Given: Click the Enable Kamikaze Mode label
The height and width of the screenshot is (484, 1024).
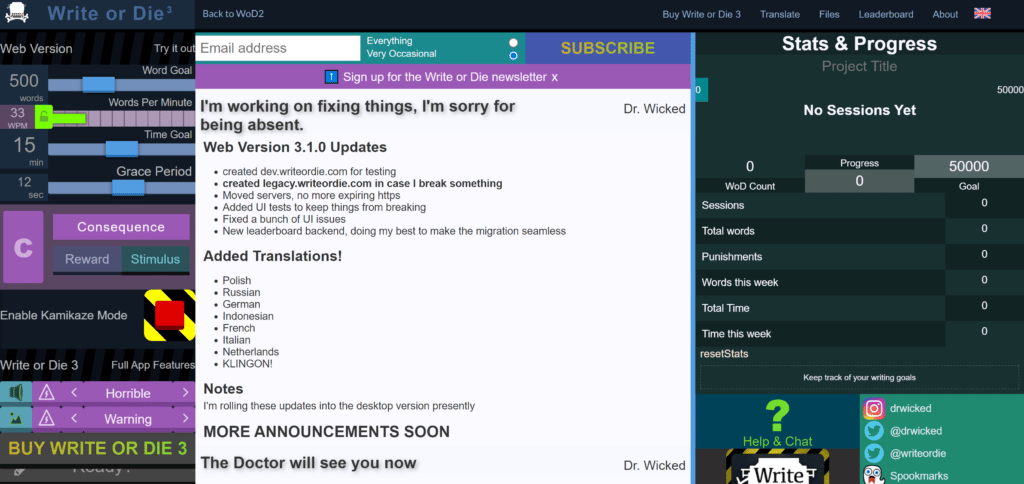Looking at the screenshot, I should coord(63,315).
